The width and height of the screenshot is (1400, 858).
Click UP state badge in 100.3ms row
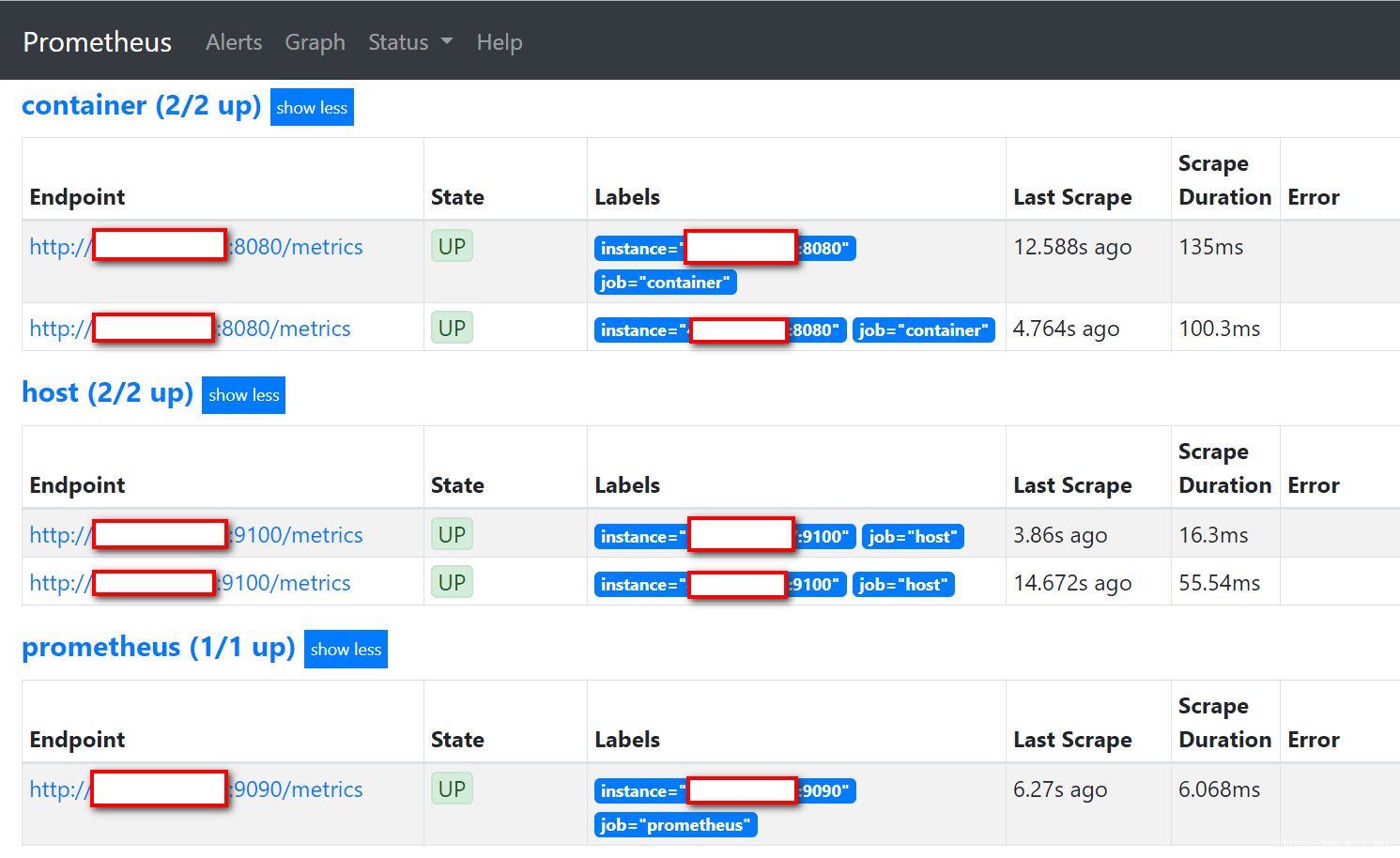452,329
